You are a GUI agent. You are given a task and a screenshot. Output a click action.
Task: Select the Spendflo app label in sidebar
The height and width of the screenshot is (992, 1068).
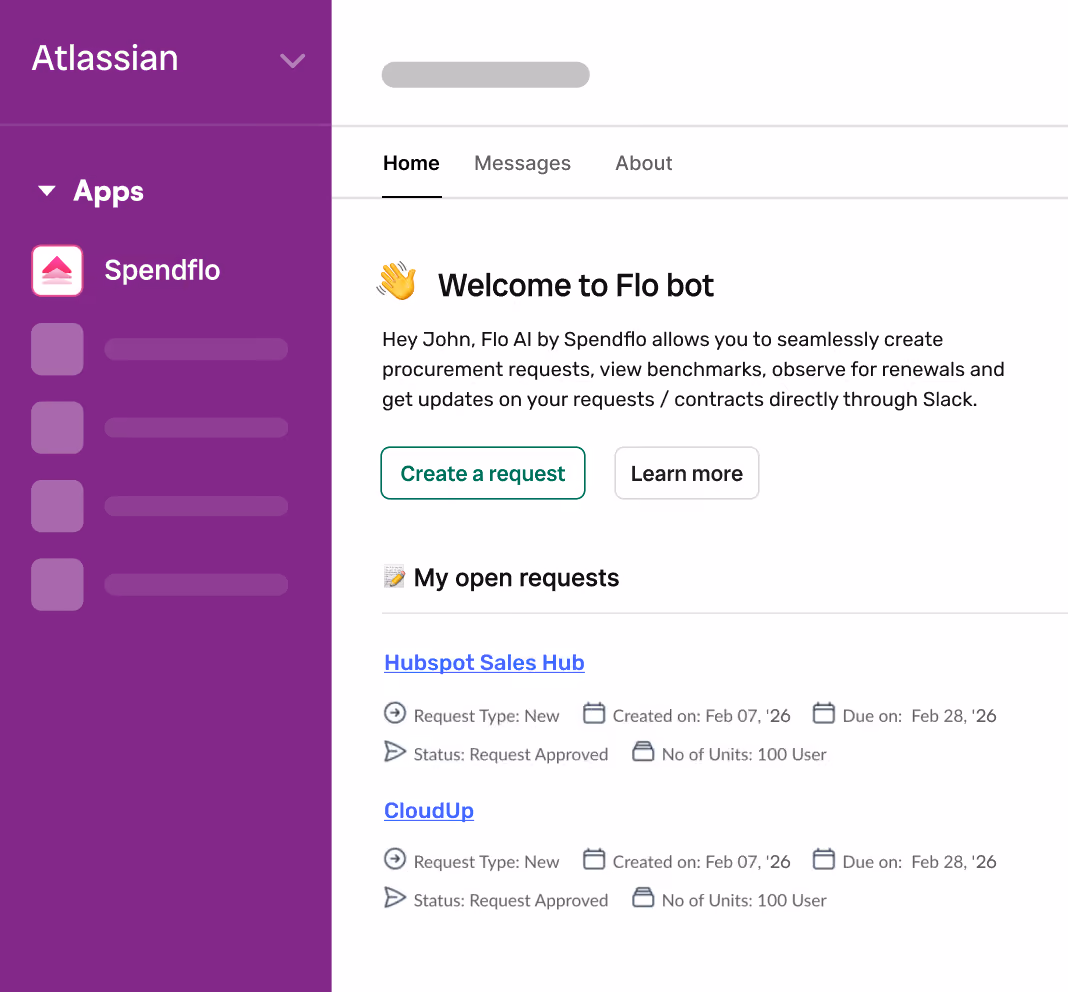coord(162,270)
